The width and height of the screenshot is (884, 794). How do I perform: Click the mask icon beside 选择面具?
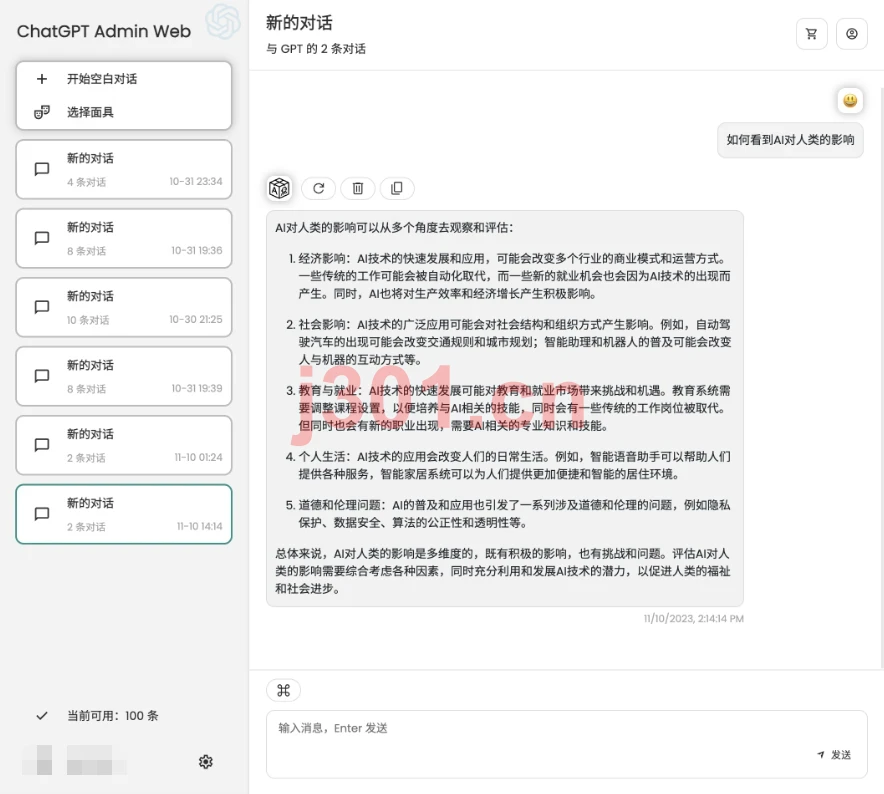[x=42, y=112]
